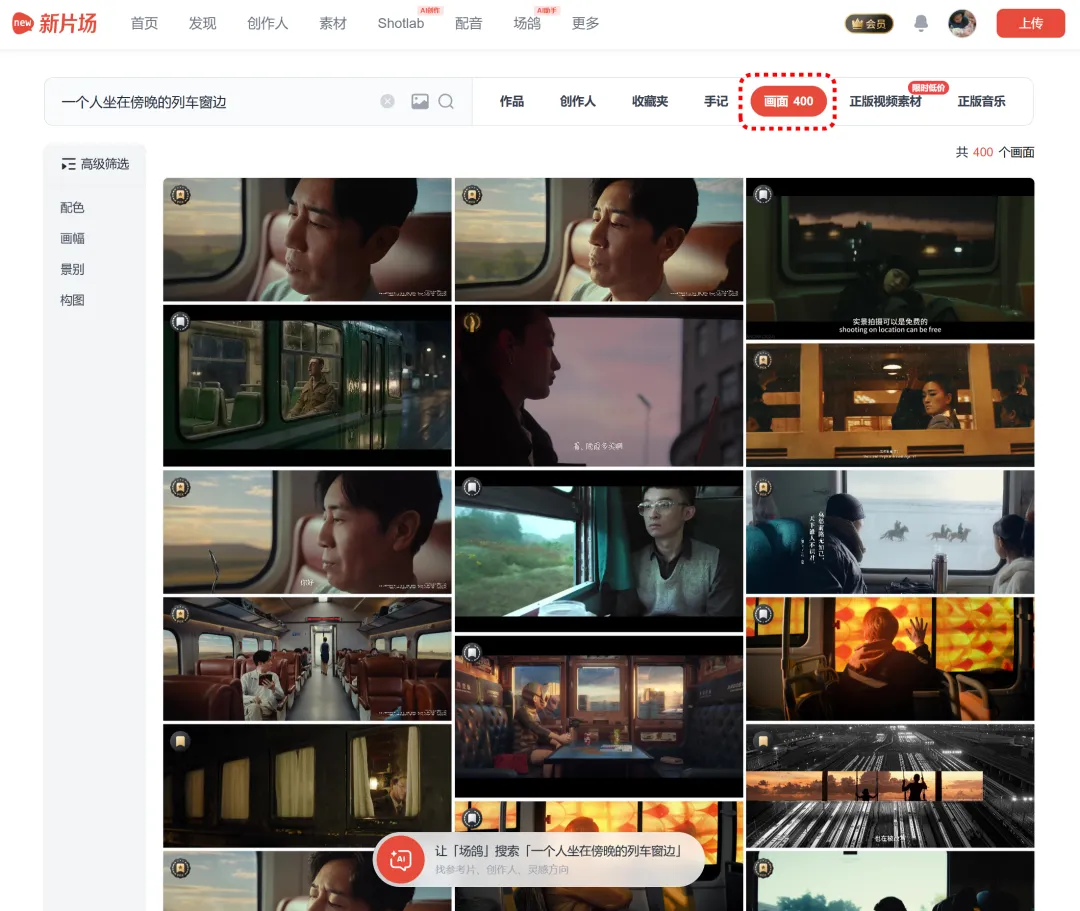The width and height of the screenshot is (1080, 911).
Task: Open 场鸽 in top navigation
Action: 527,23
